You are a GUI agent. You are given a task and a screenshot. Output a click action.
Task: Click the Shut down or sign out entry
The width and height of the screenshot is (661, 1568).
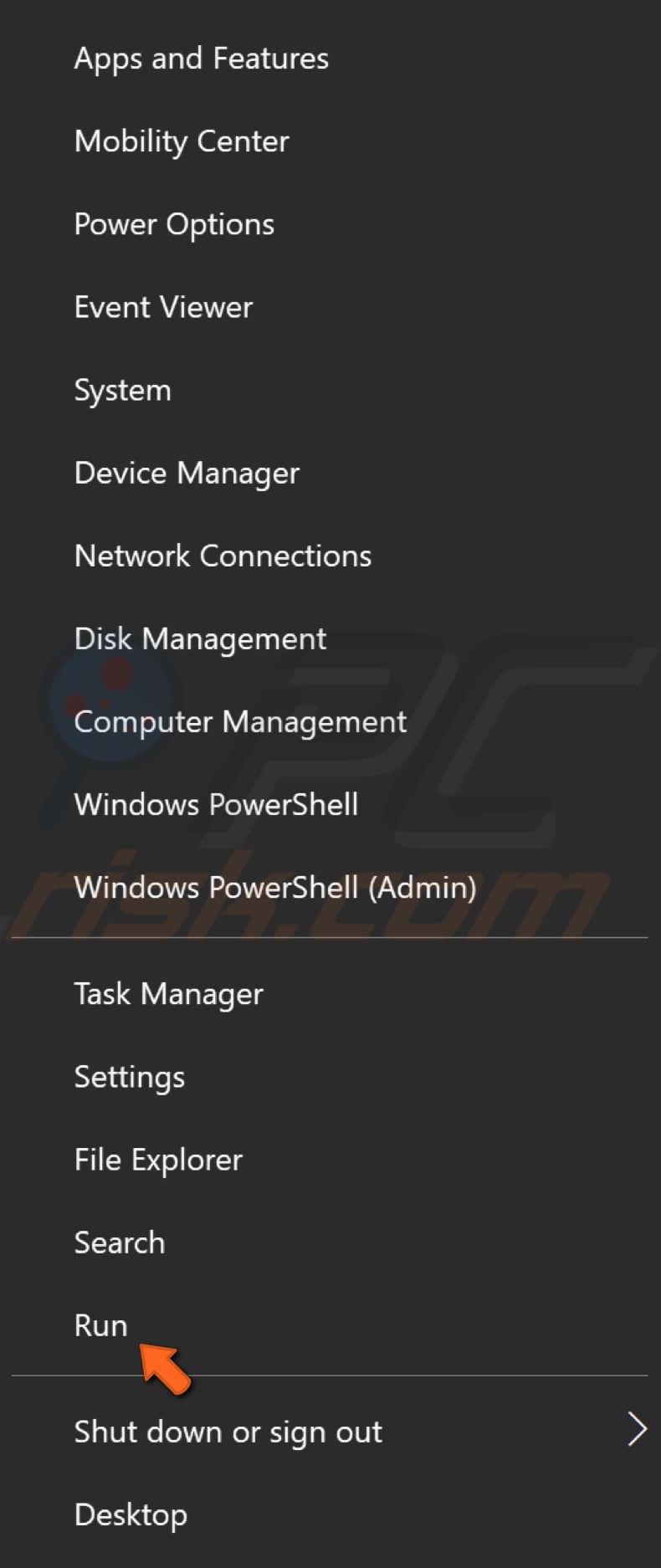[x=228, y=1431]
